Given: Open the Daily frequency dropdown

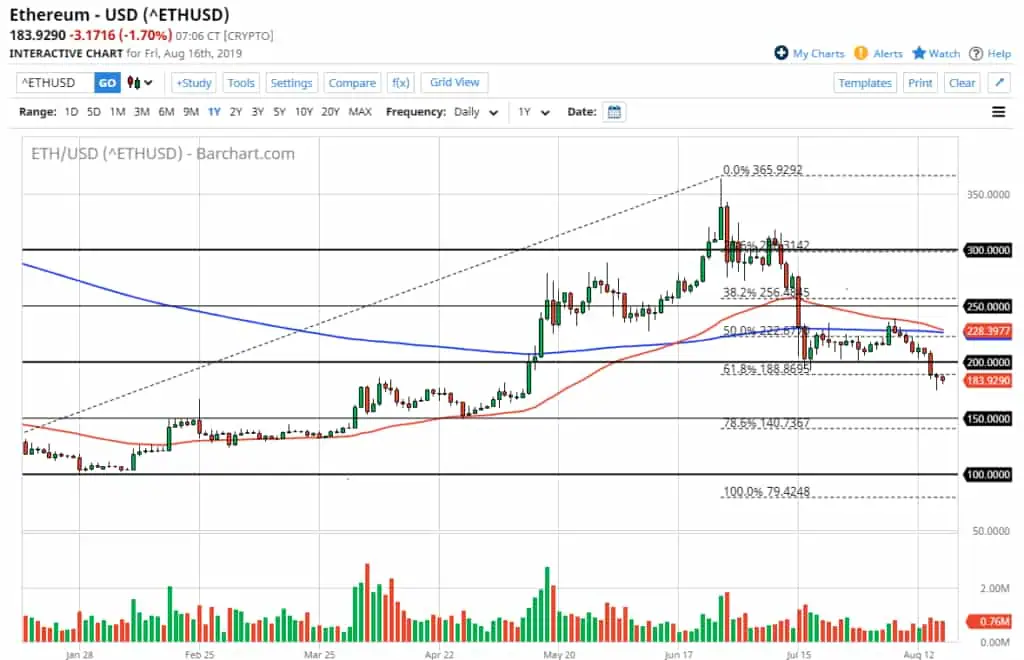Looking at the screenshot, I should click(475, 112).
